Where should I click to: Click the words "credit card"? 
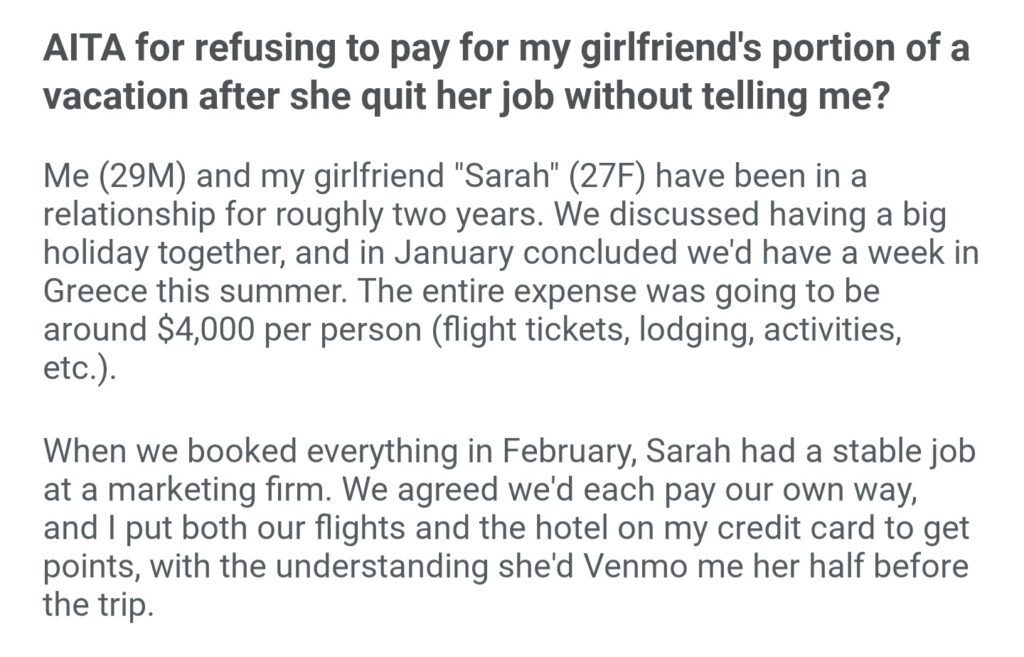[803, 527]
